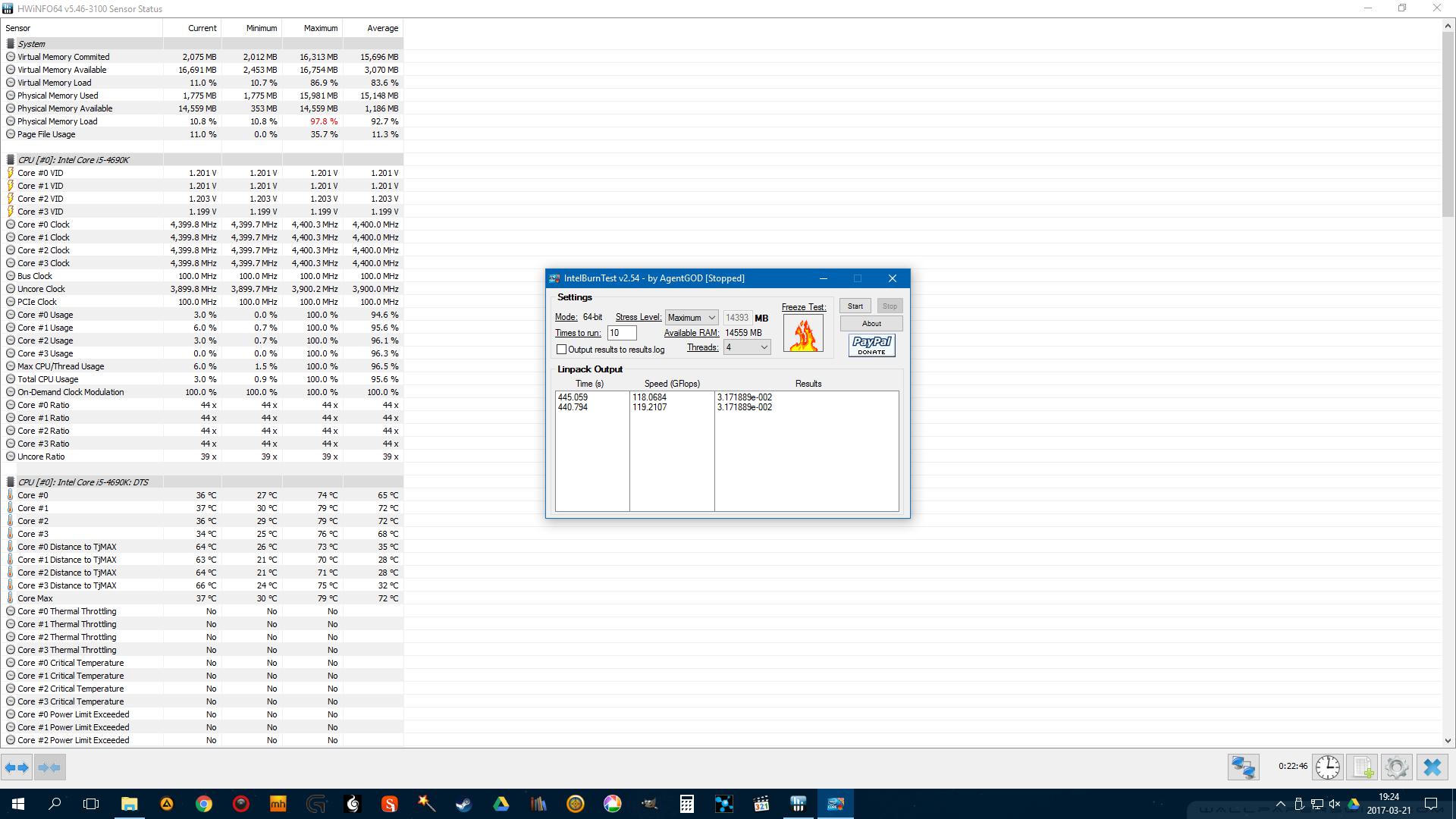Viewport: 1456px width, 819px height.
Task: Select the Bus Clock sensor row
Action: click(x=203, y=276)
